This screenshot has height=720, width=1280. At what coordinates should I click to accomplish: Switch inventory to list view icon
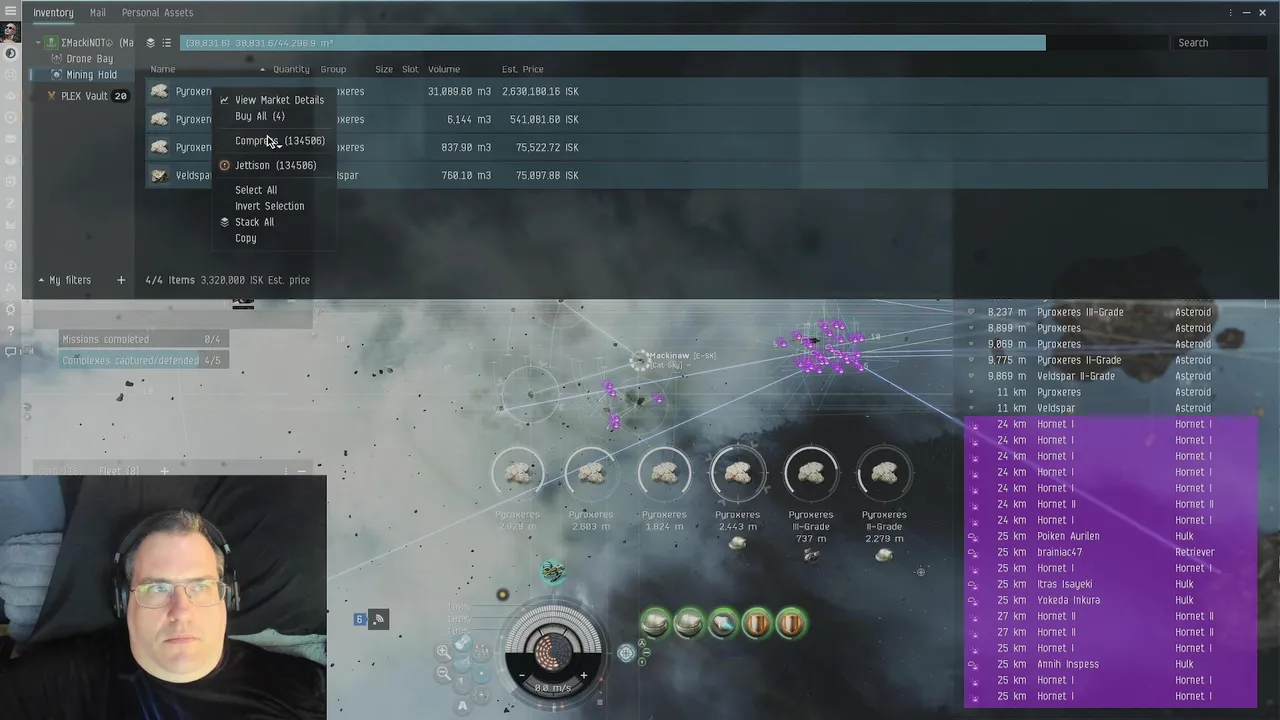pyautogui.click(x=167, y=43)
